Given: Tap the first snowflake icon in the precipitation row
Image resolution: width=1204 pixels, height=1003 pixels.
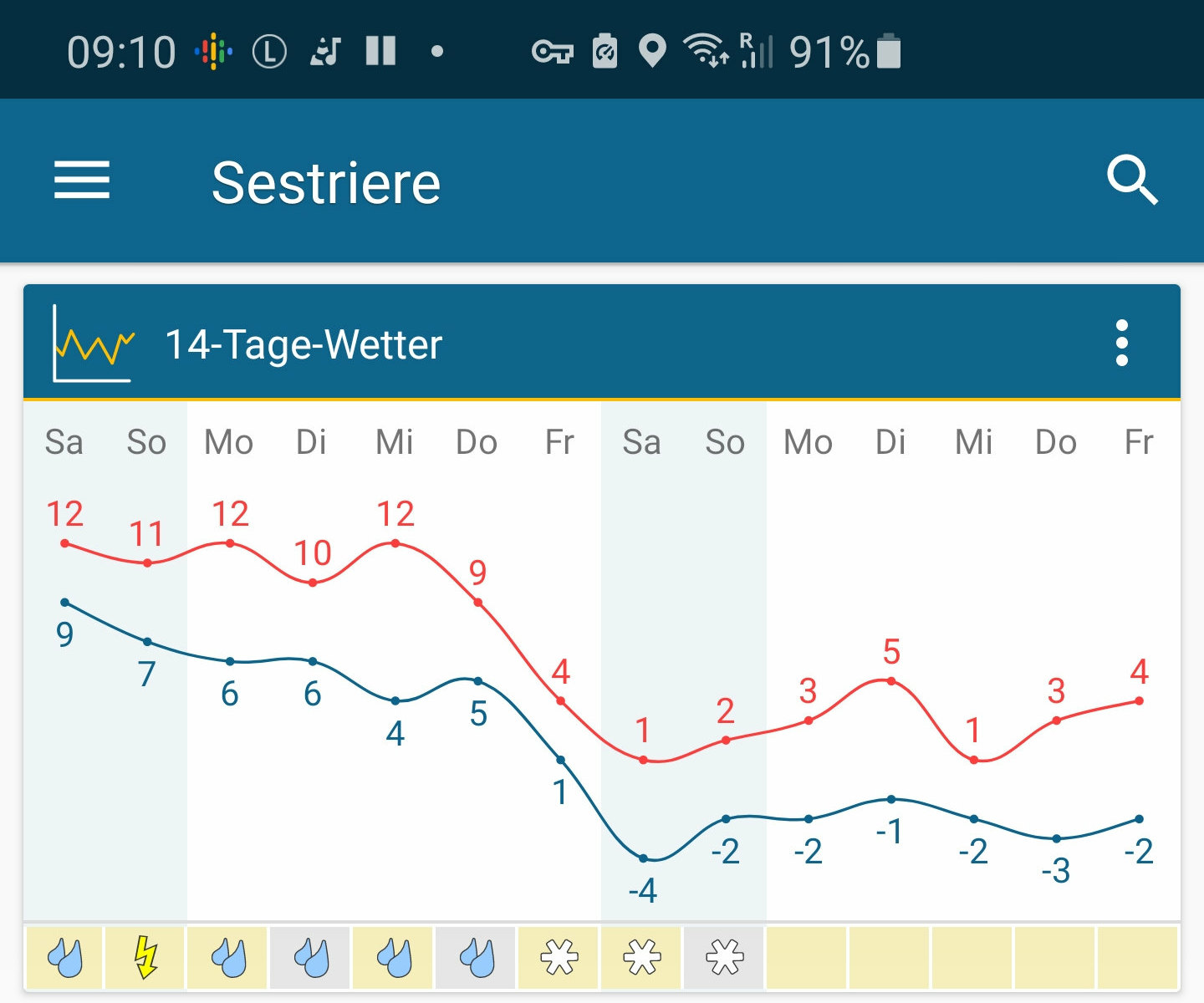Looking at the screenshot, I should [x=559, y=957].
